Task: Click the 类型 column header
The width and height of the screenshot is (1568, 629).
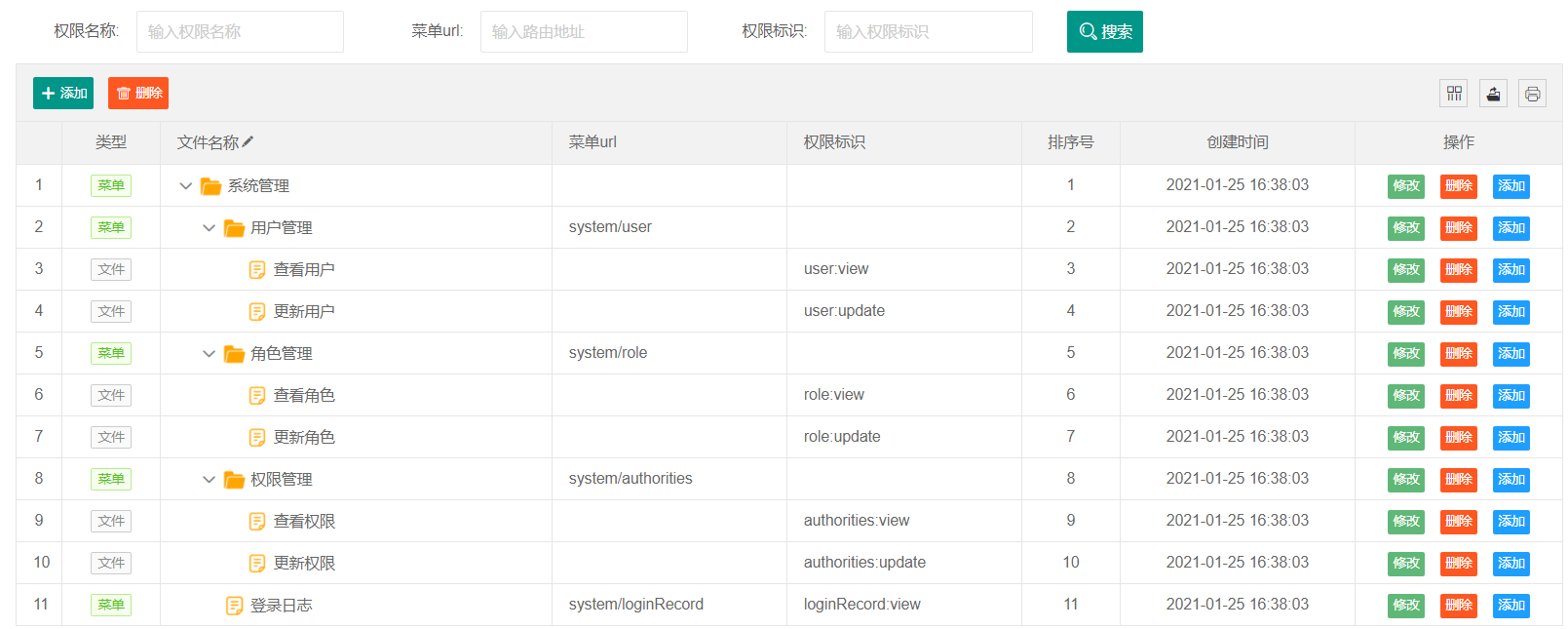Action: point(111,142)
